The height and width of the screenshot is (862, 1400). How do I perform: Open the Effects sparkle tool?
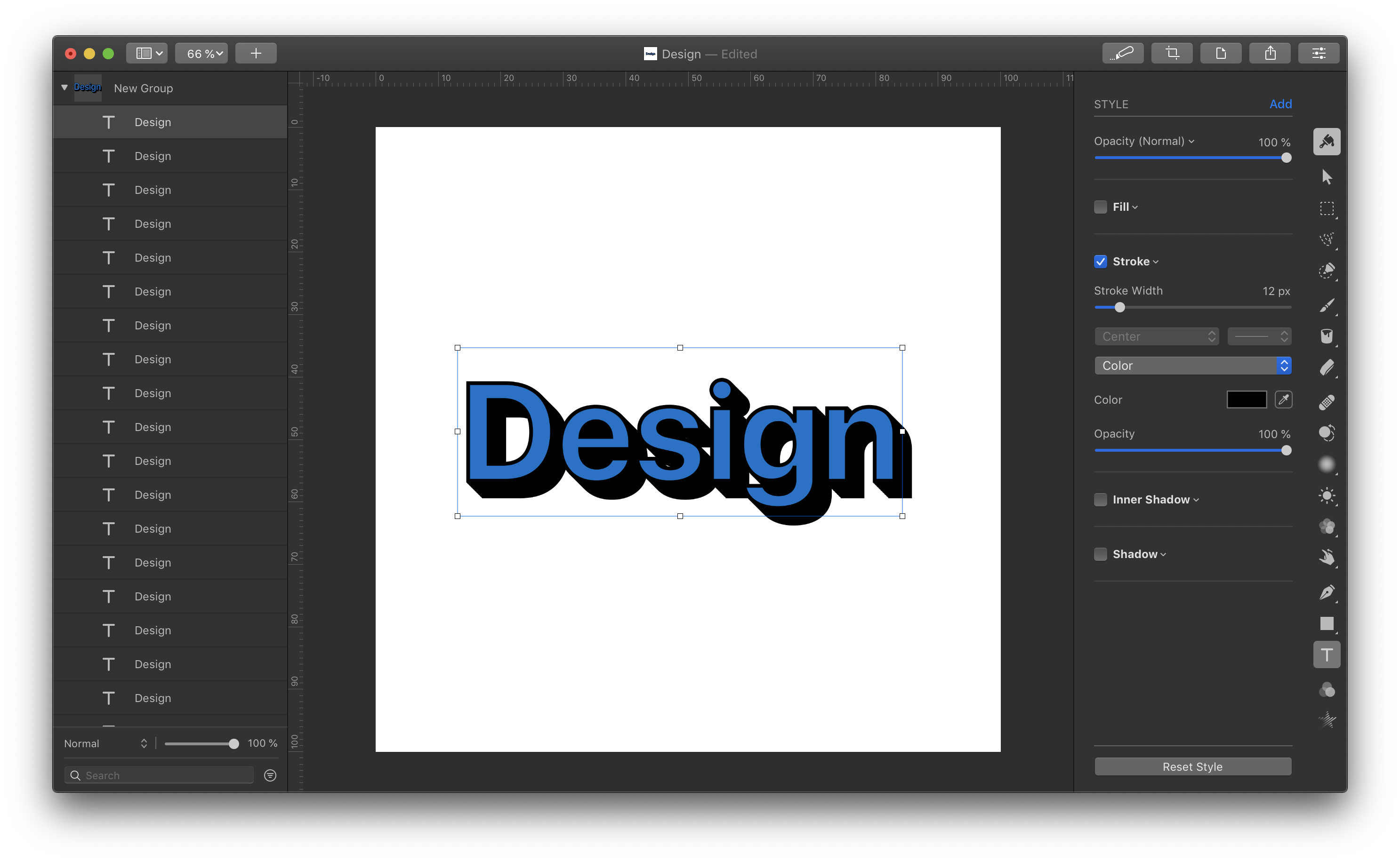pos(1327,721)
